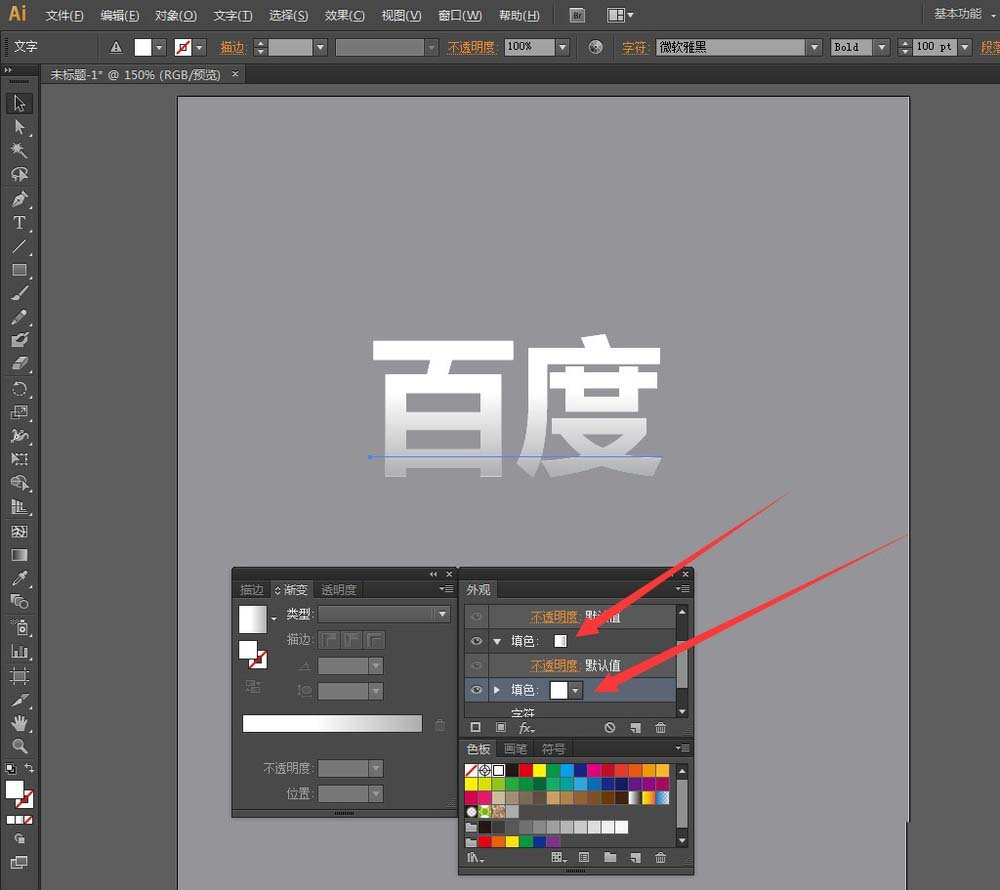Select the Pencil tool
Viewport: 1000px width, 890px height.
19,317
